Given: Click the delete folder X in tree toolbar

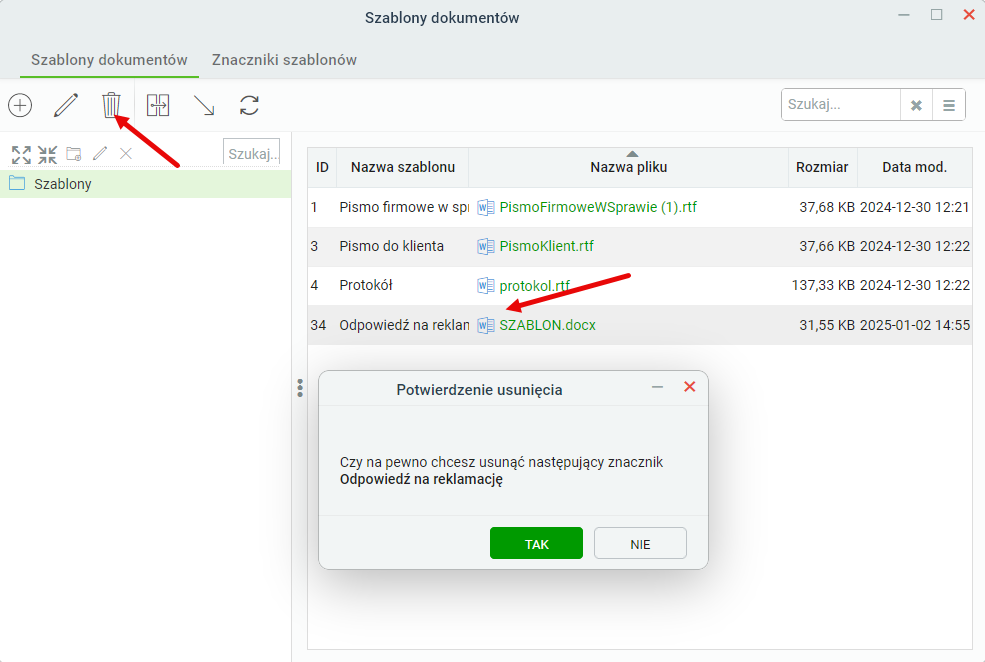Looking at the screenshot, I should [126, 153].
